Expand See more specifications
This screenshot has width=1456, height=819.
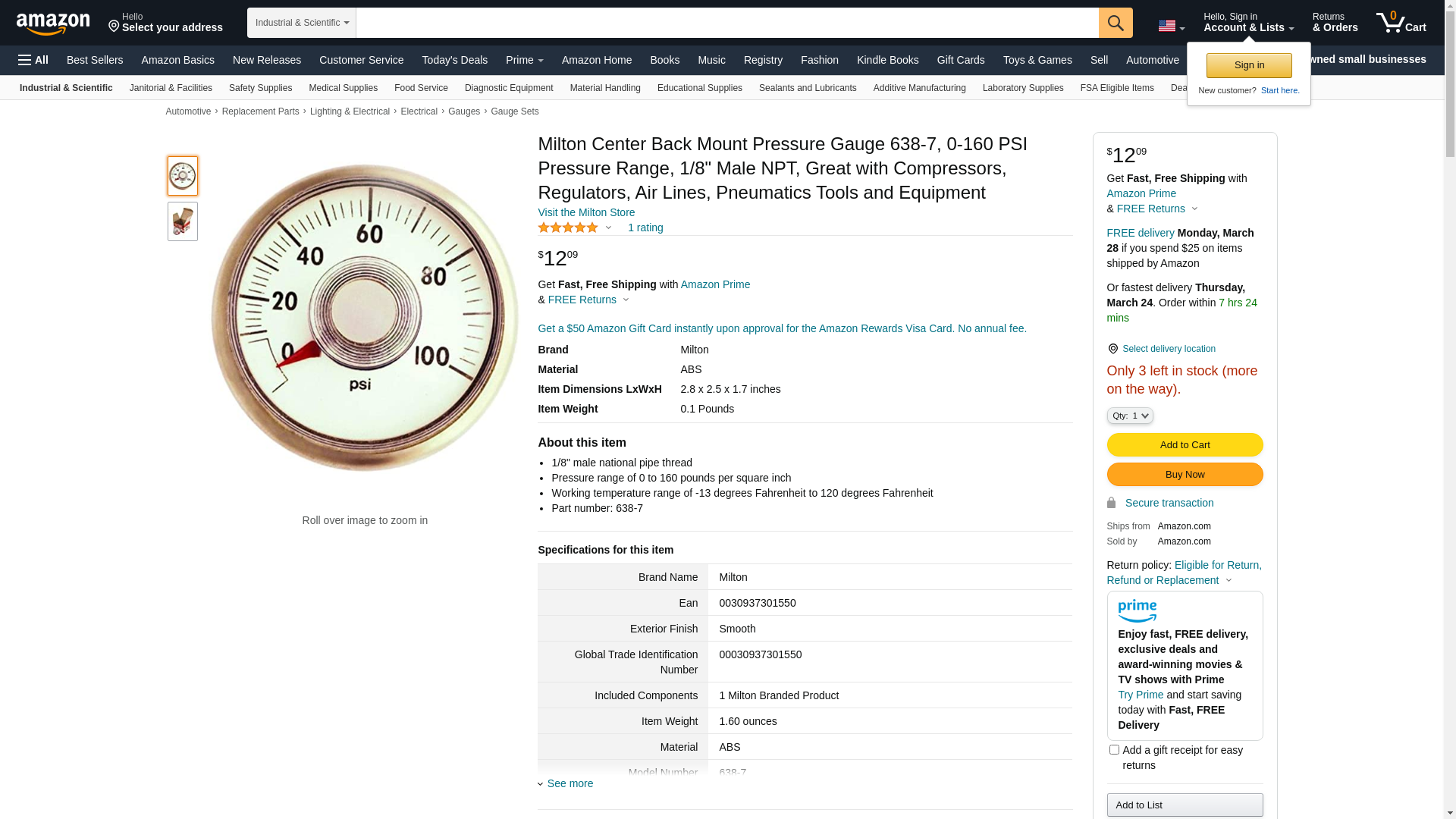(x=569, y=783)
